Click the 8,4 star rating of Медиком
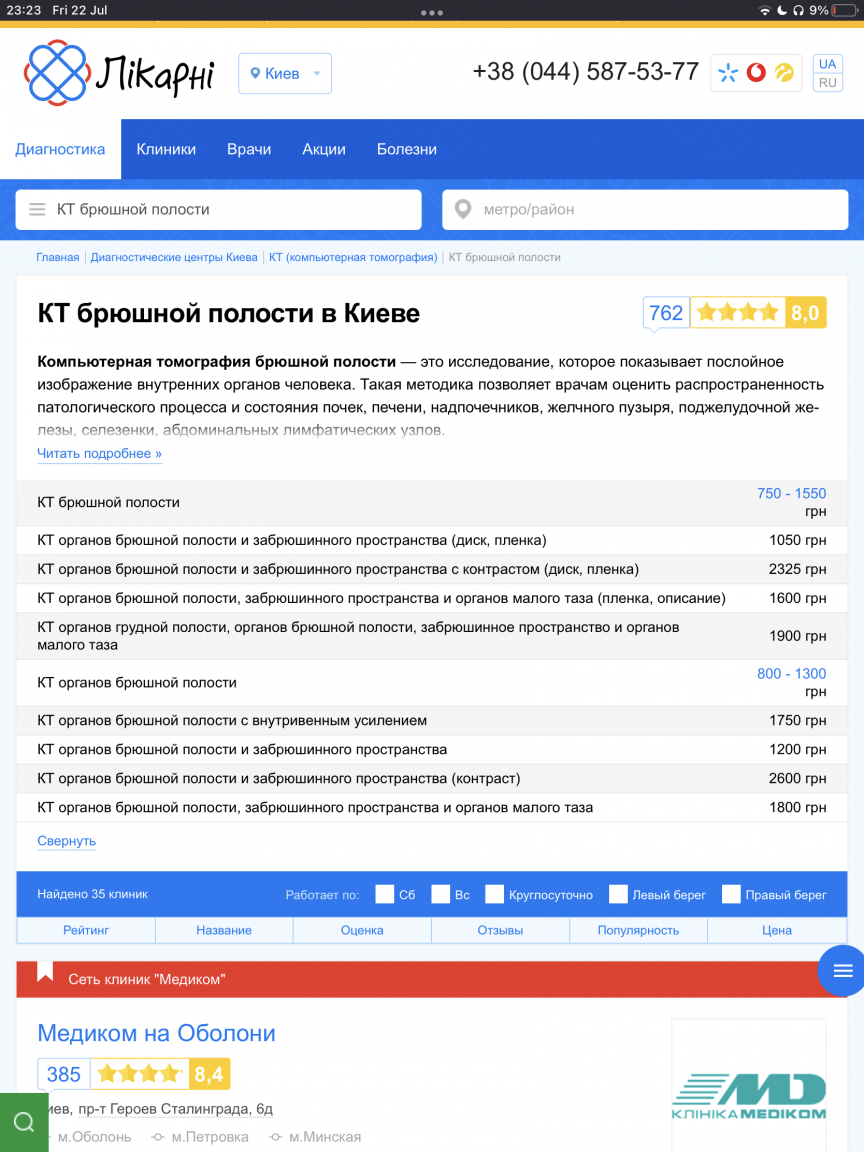 [160, 1074]
